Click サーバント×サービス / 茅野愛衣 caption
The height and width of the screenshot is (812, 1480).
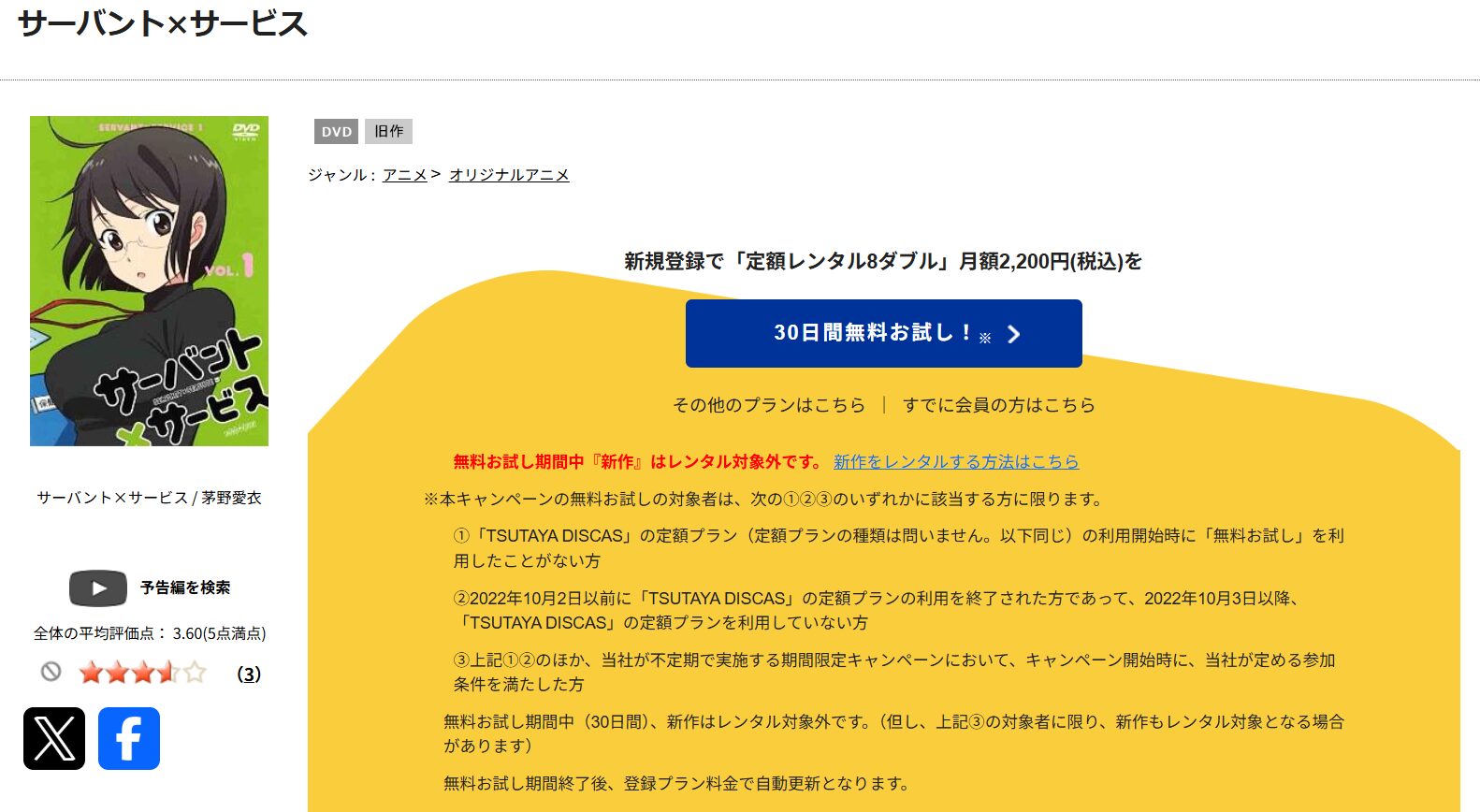pyautogui.click(x=150, y=498)
